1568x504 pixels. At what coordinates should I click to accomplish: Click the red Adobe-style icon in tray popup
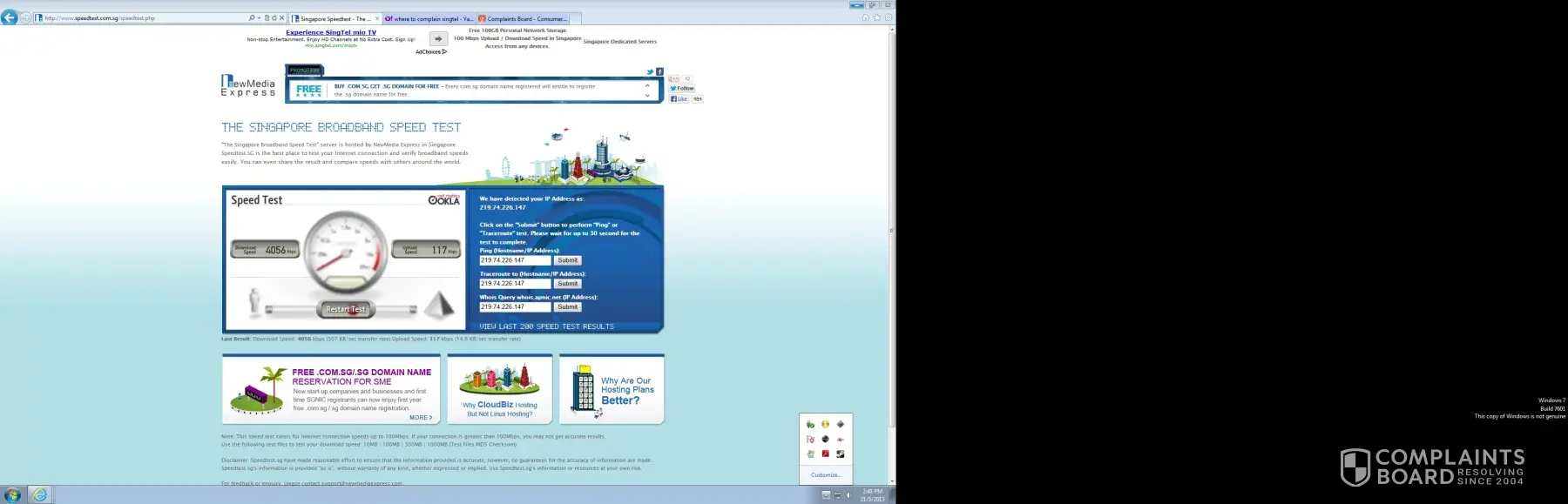click(x=825, y=454)
